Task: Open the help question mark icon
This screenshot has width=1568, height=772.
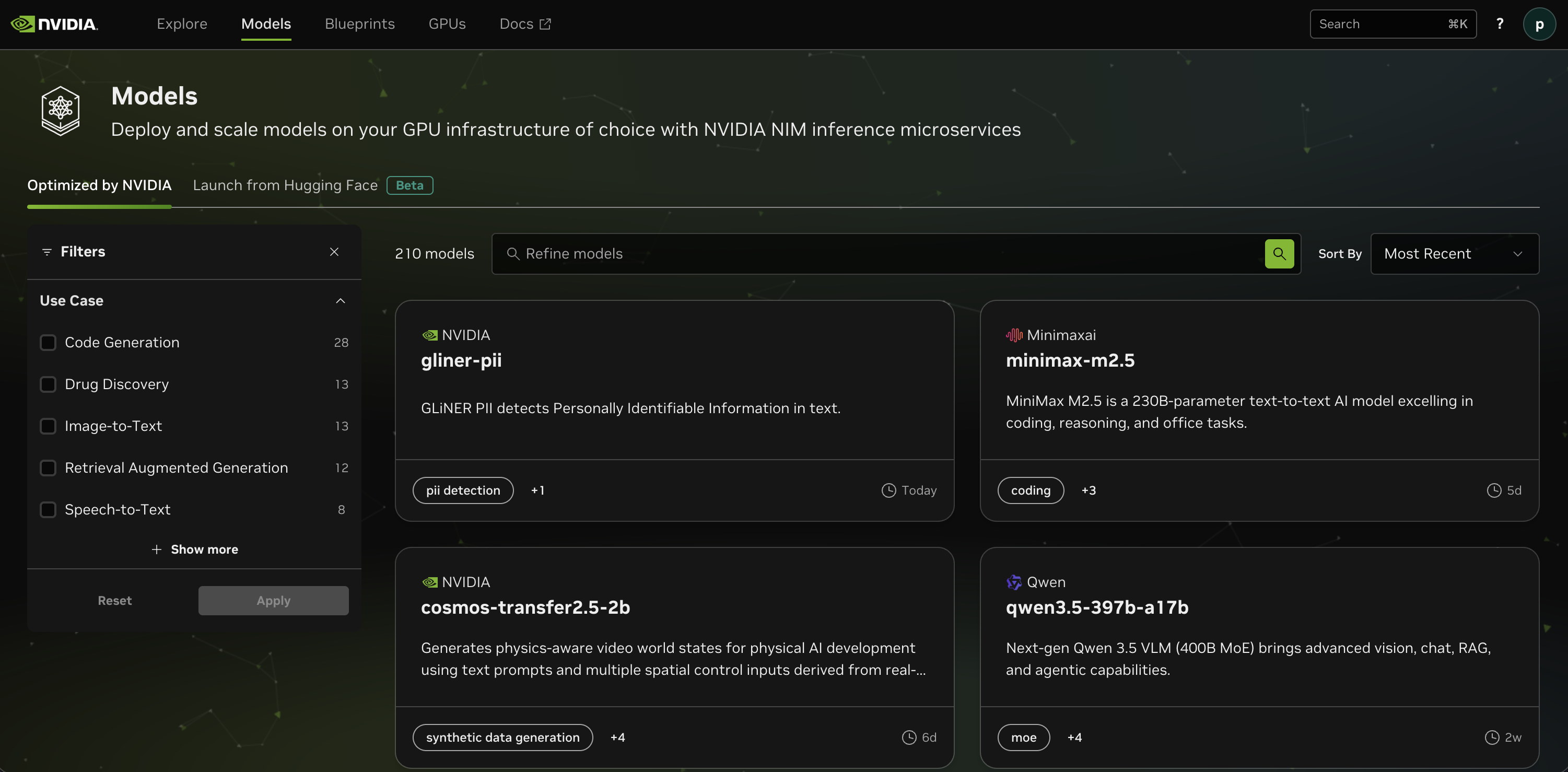Action: (x=1500, y=24)
